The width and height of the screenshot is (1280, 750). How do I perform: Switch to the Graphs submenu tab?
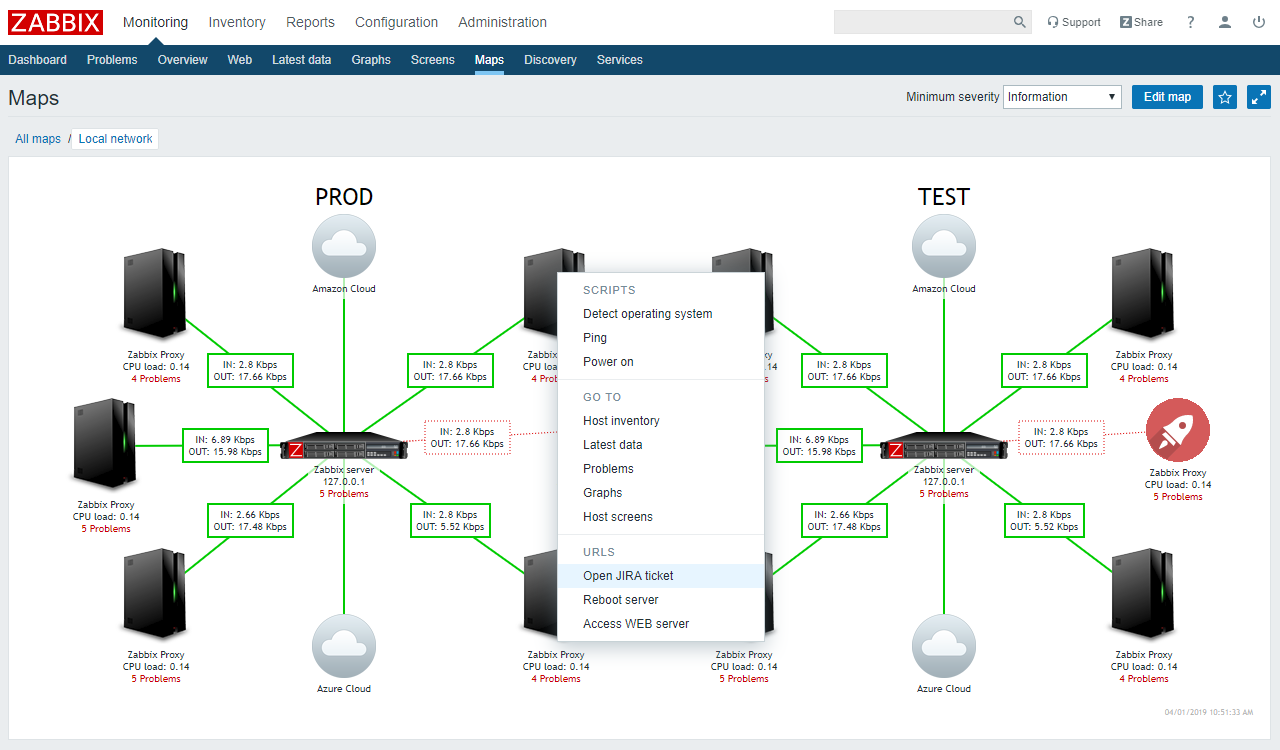click(371, 60)
